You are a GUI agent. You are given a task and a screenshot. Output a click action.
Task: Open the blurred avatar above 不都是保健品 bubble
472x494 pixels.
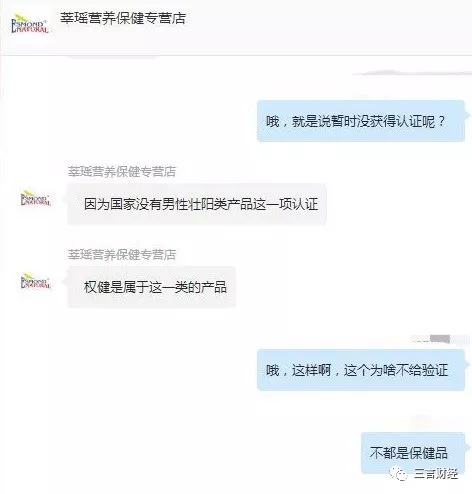(423, 422)
